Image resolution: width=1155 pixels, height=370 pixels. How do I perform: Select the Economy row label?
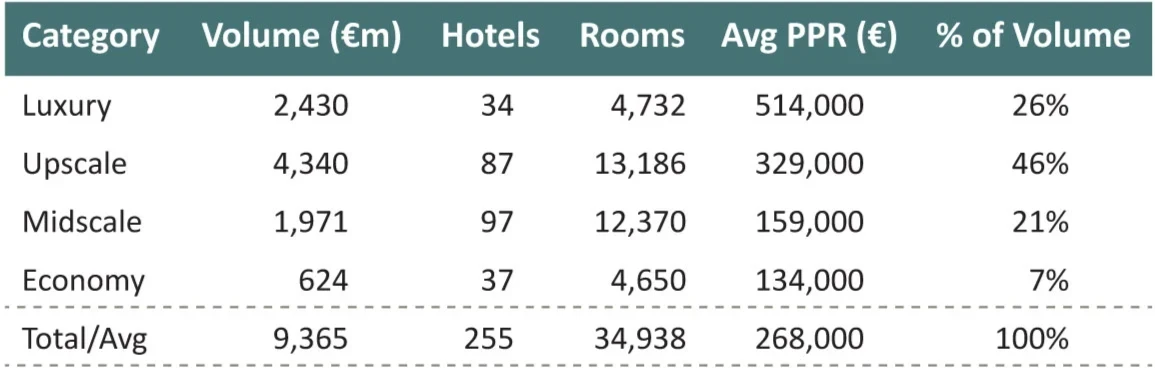[x=83, y=281]
